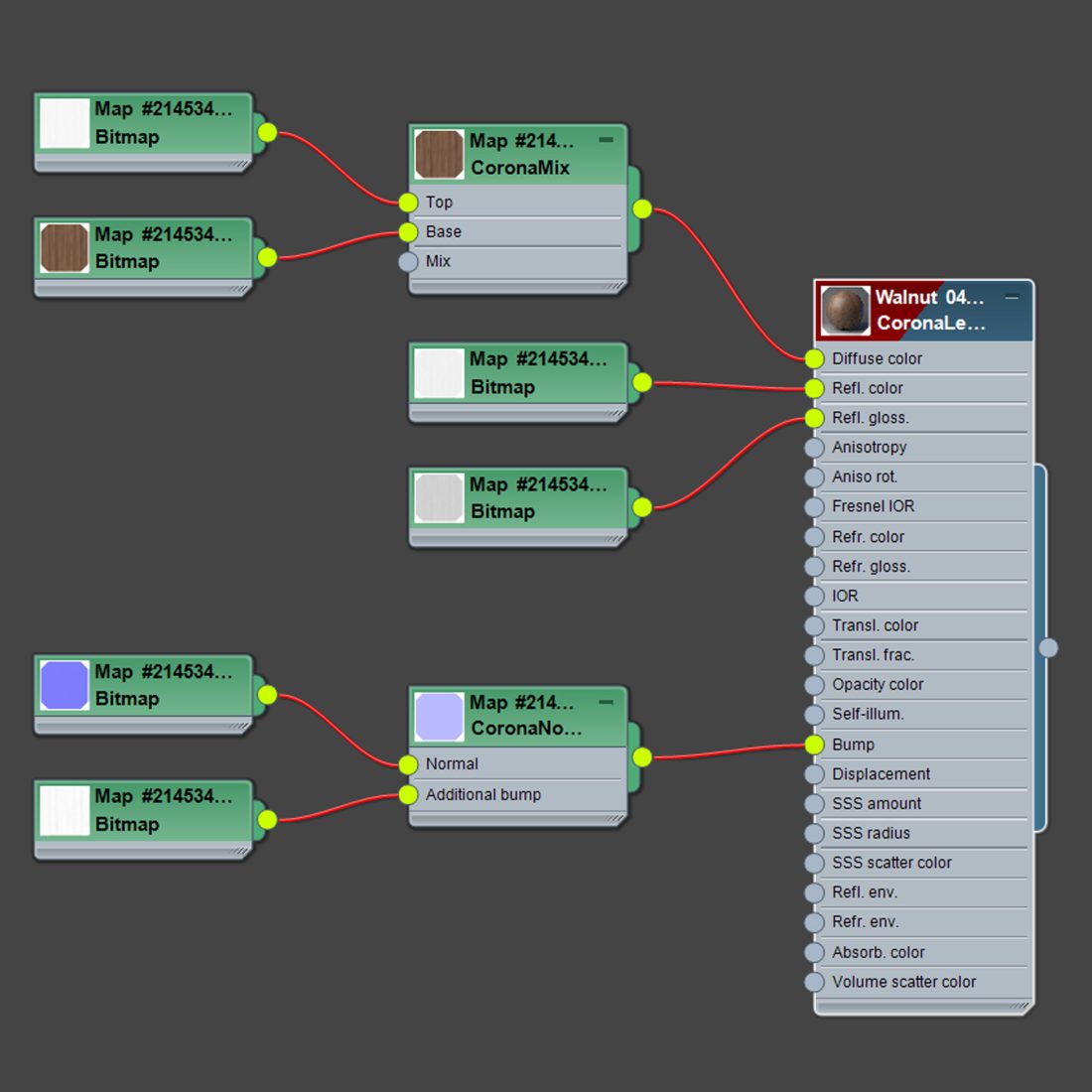Viewport: 1092px width, 1092px height.
Task: Click the Normal input socket on CoronaNormal
Action: (408, 764)
